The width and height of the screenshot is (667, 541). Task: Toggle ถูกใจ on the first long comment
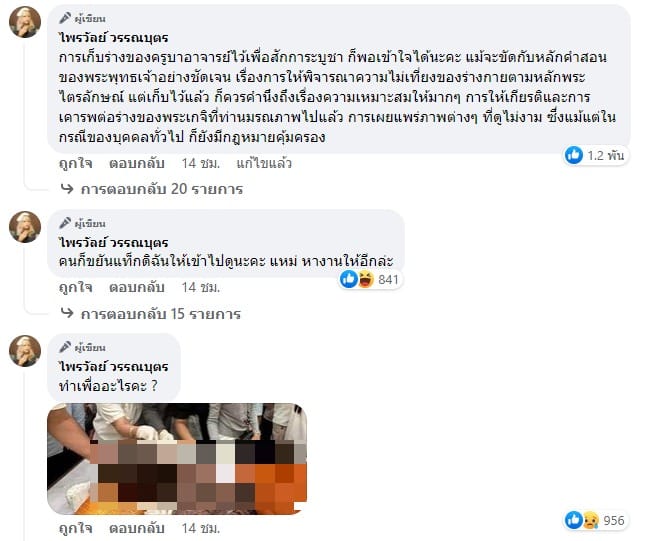(76, 163)
